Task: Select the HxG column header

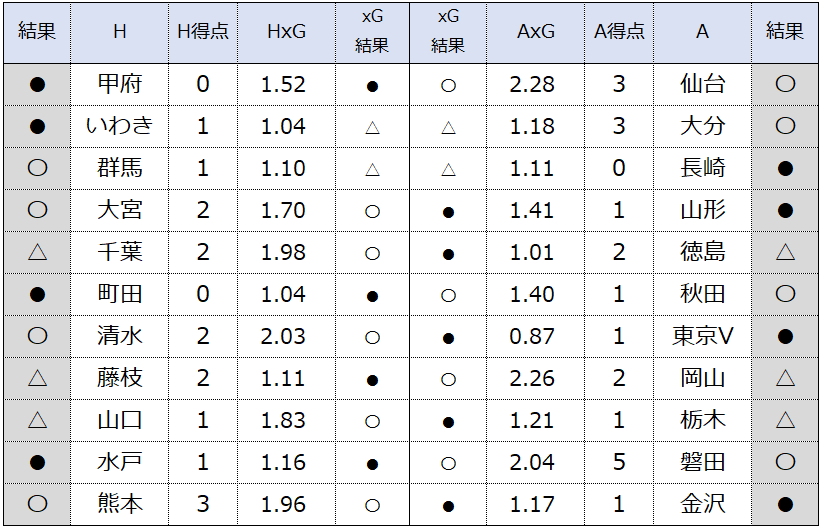Action: (x=286, y=33)
